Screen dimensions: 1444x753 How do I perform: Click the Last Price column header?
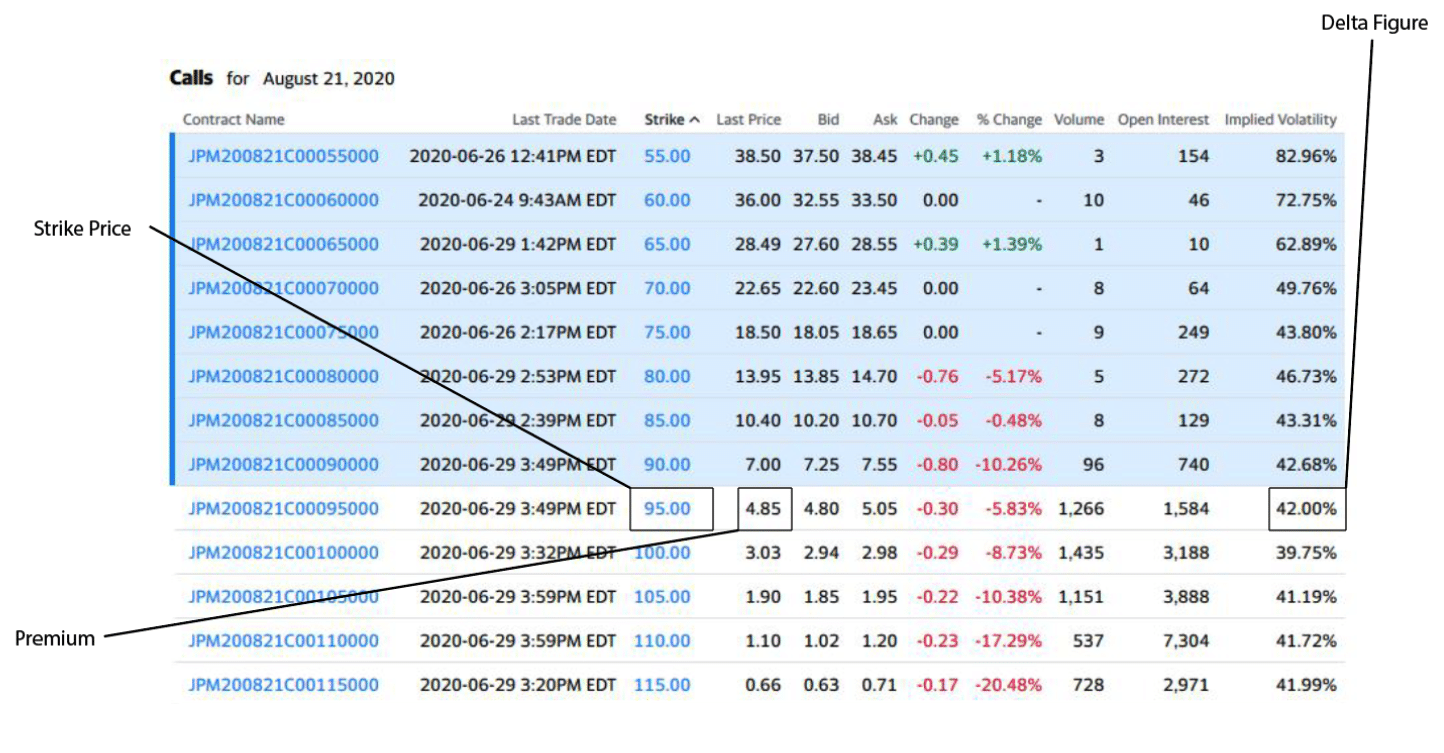click(x=748, y=119)
